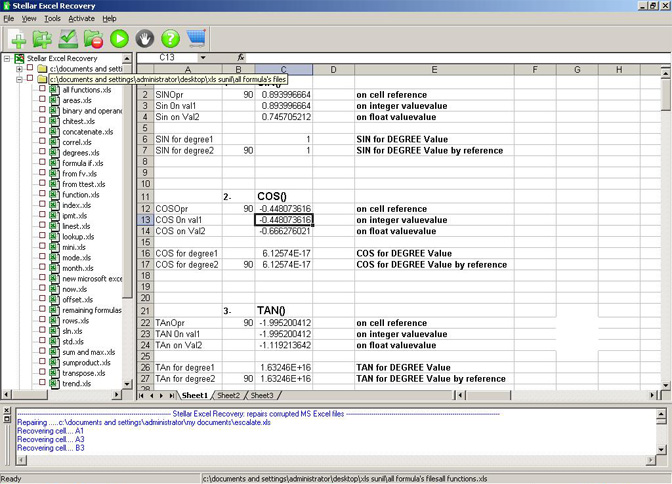Tick the checkbox for index.xls
Screen dimensions: 672x484
tap(42, 204)
